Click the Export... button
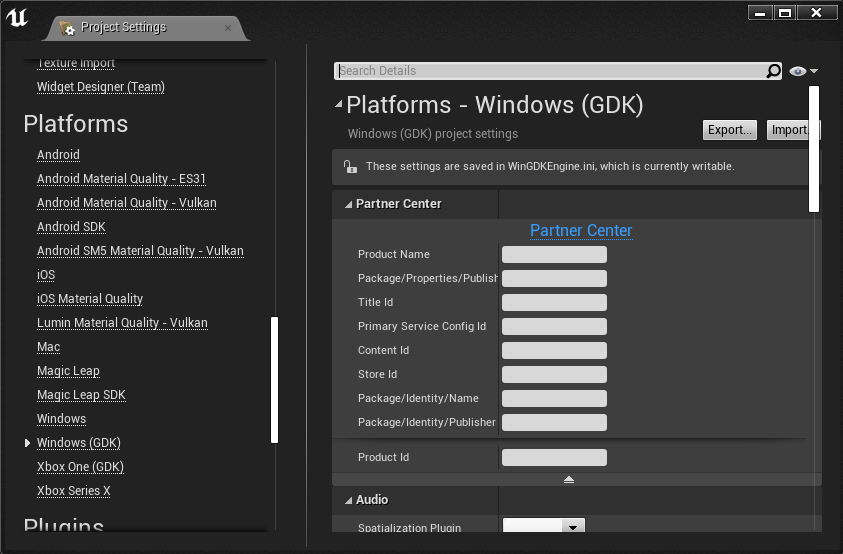 click(730, 130)
